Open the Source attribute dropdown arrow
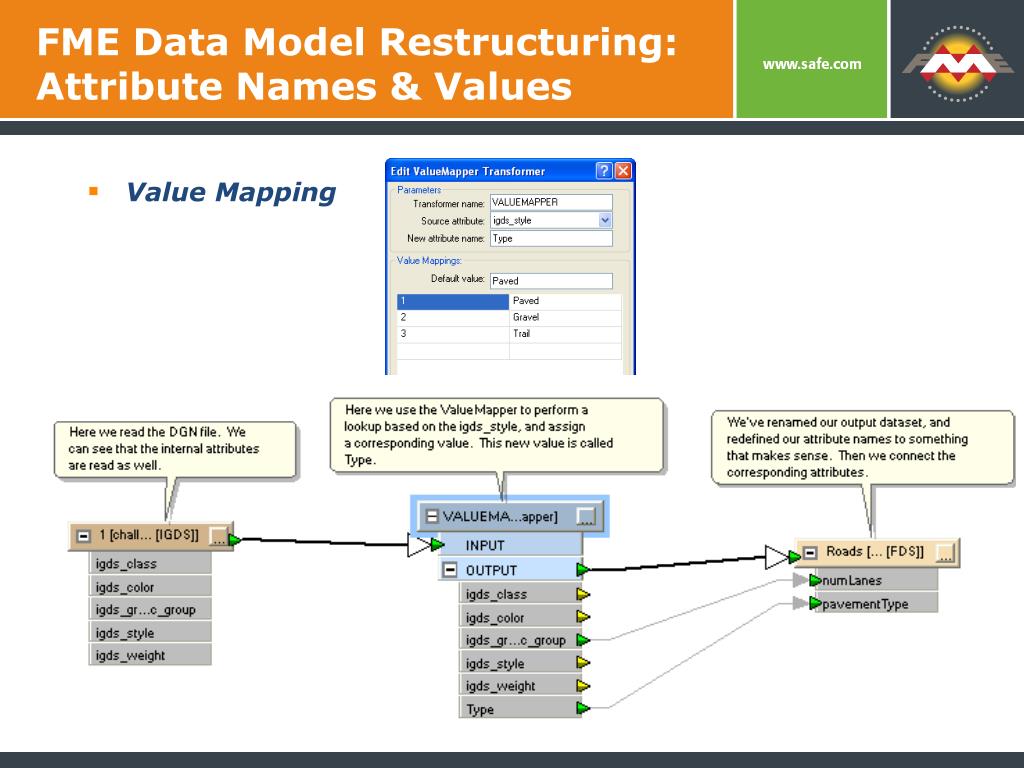 click(x=605, y=221)
